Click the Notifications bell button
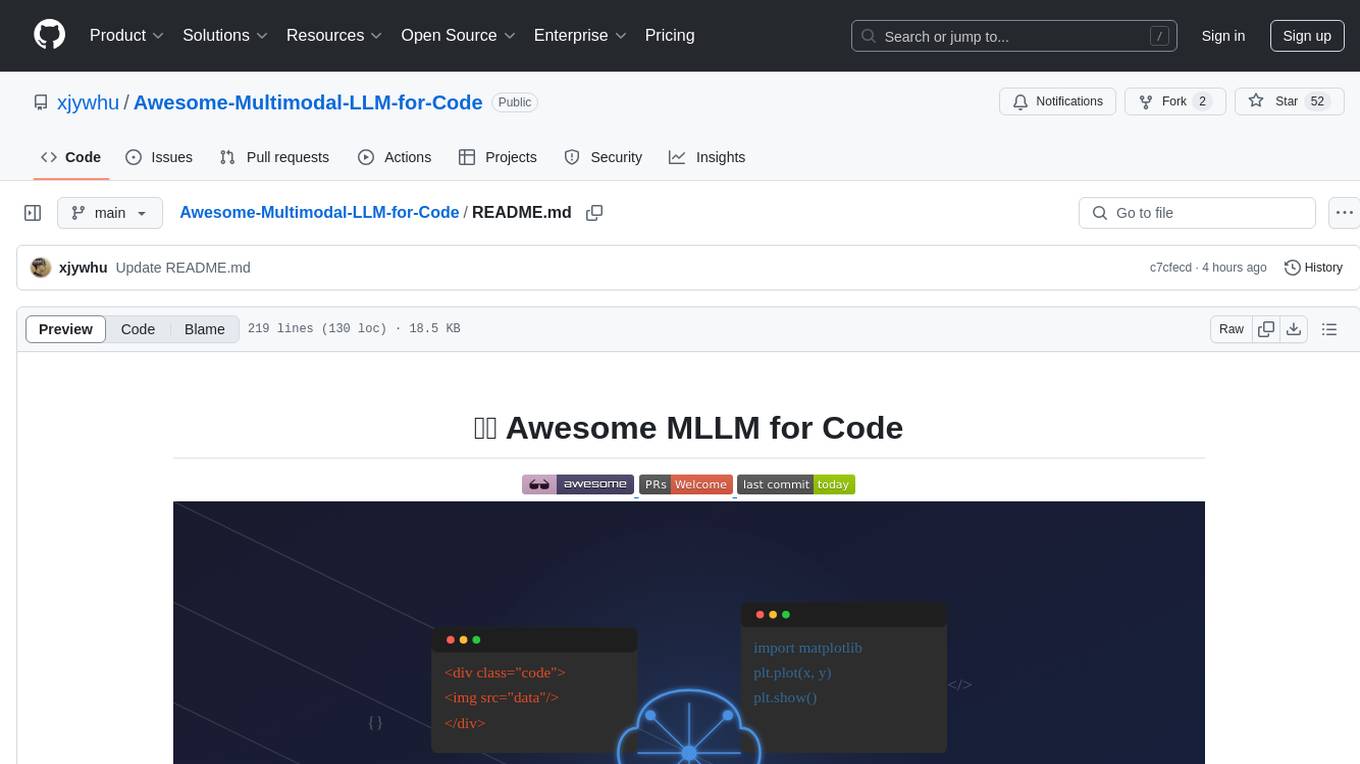The height and width of the screenshot is (764, 1360). [1058, 101]
